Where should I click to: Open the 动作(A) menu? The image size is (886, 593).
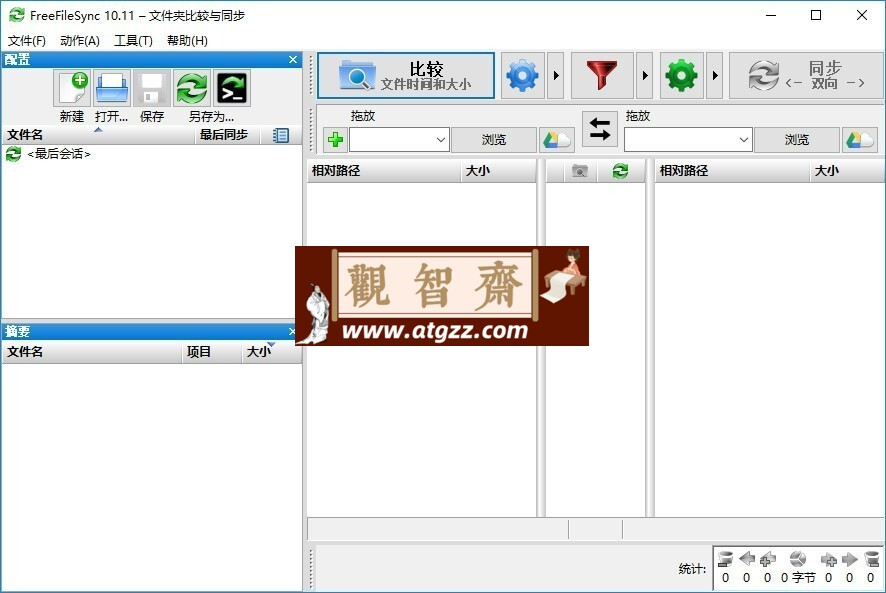(x=80, y=41)
